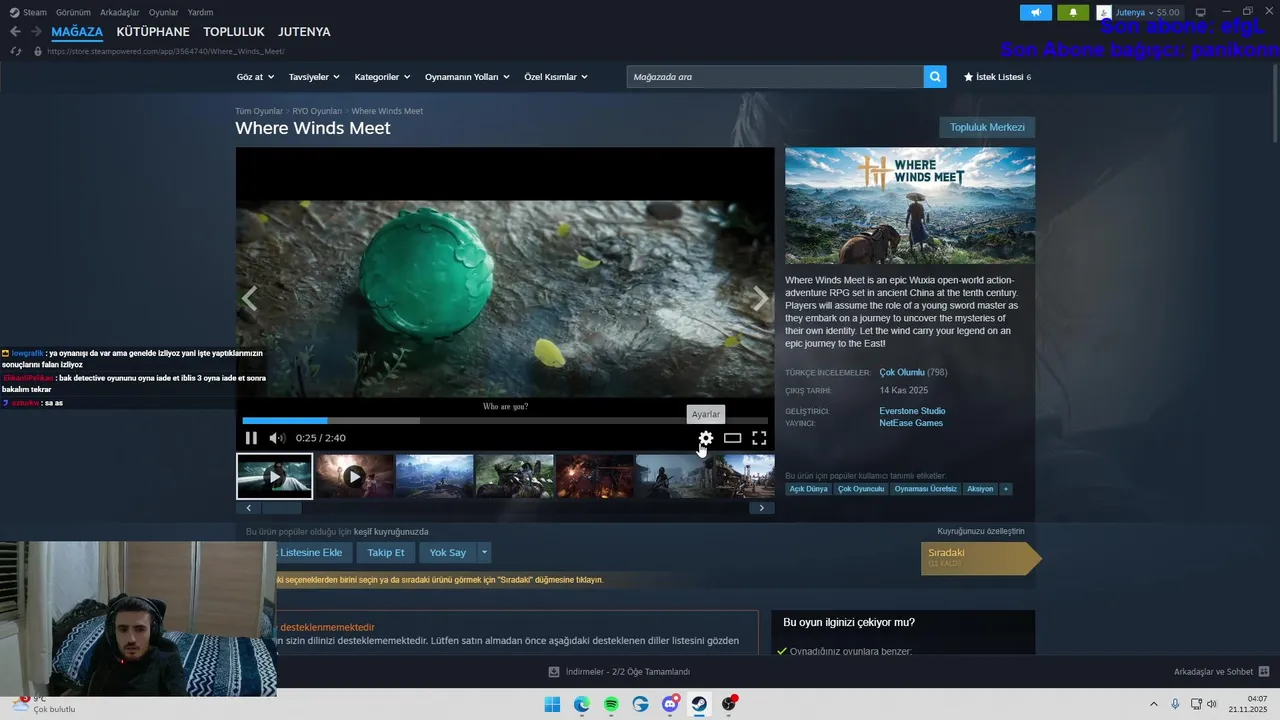Viewport: 1280px width, 720px height.
Task: Enter fullscreen video mode
Action: [759, 438]
